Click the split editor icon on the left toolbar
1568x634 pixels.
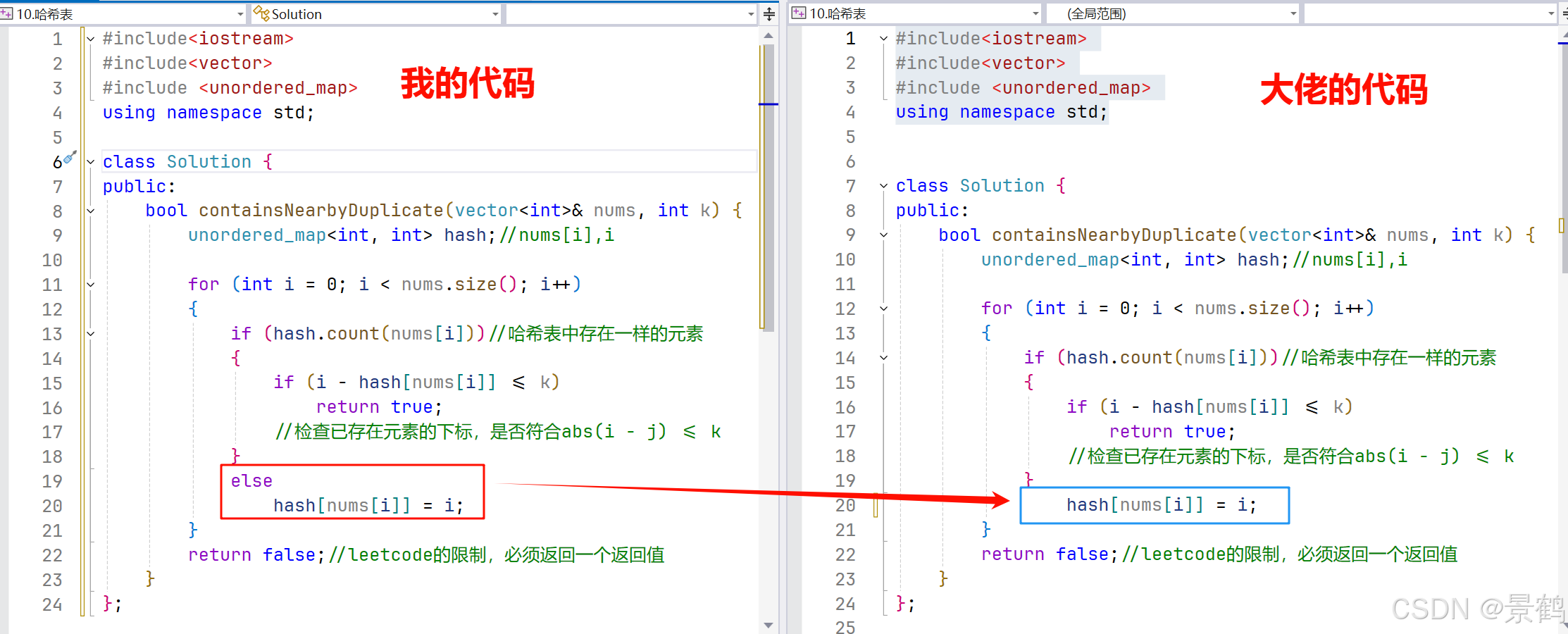point(769,13)
